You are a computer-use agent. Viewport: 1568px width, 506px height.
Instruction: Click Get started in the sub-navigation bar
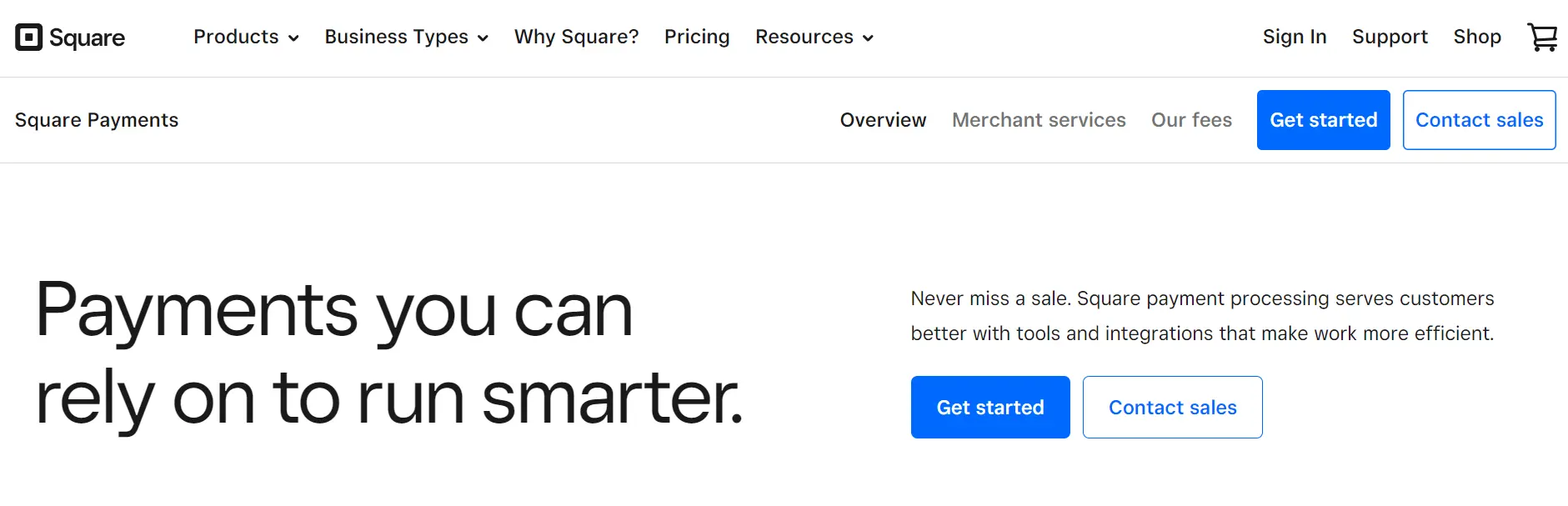coord(1323,120)
